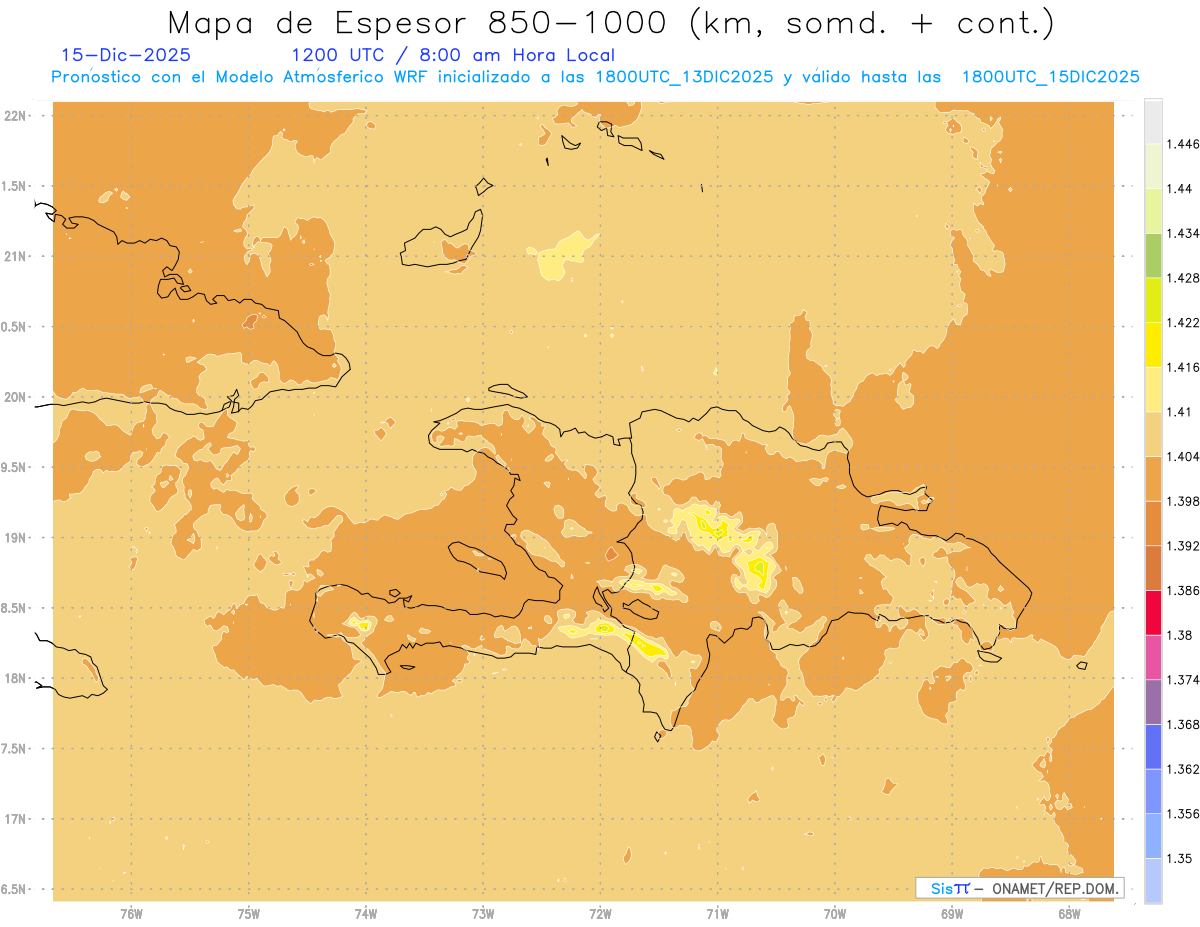Click the legend value '1.422'

pos(1182,322)
